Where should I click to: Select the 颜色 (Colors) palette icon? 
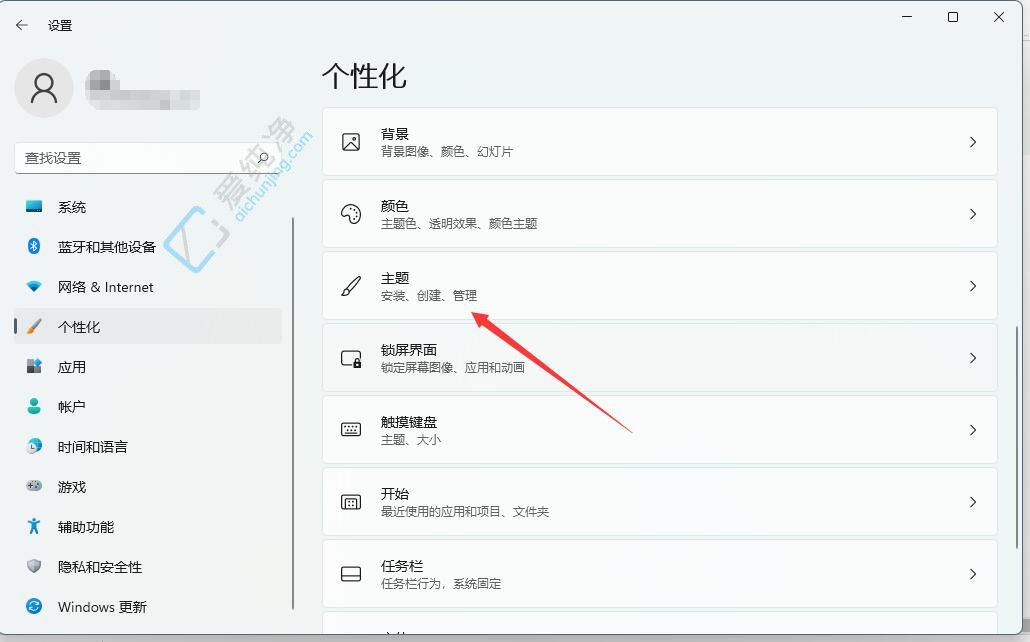[350, 213]
